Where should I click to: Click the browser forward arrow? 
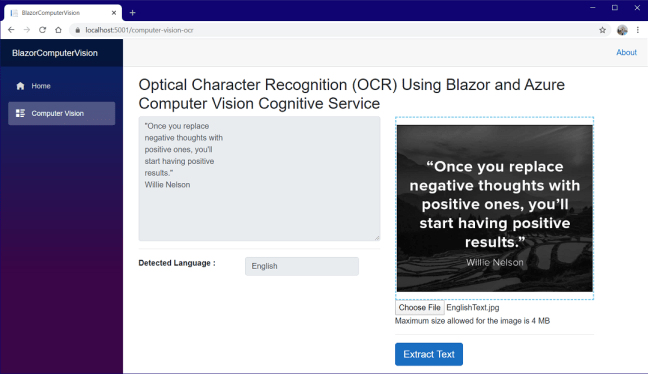coord(27,30)
